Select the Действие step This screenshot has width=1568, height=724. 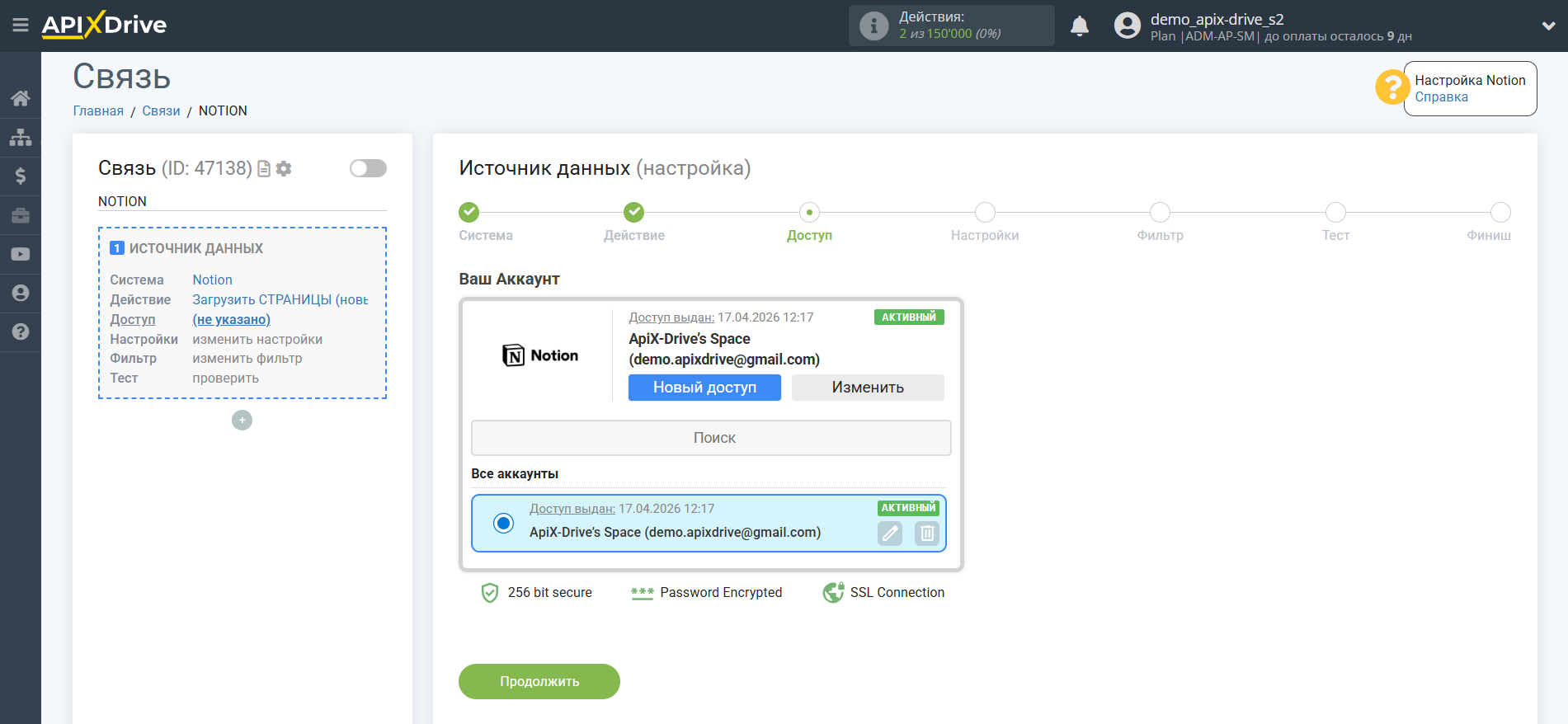(633, 212)
